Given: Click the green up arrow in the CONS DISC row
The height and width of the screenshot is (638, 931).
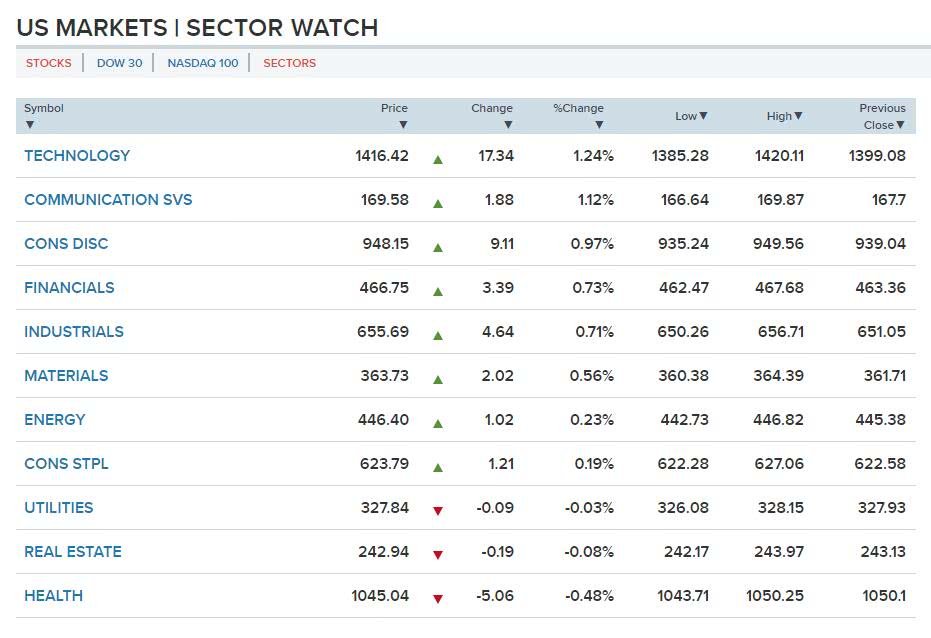Looking at the screenshot, I should point(437,246).
